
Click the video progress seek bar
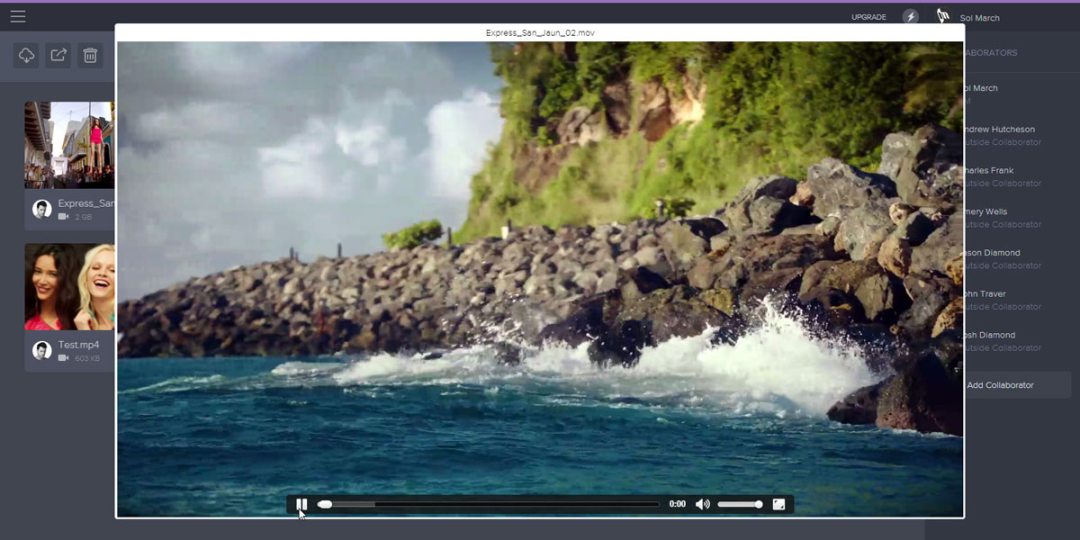(488, 504)
